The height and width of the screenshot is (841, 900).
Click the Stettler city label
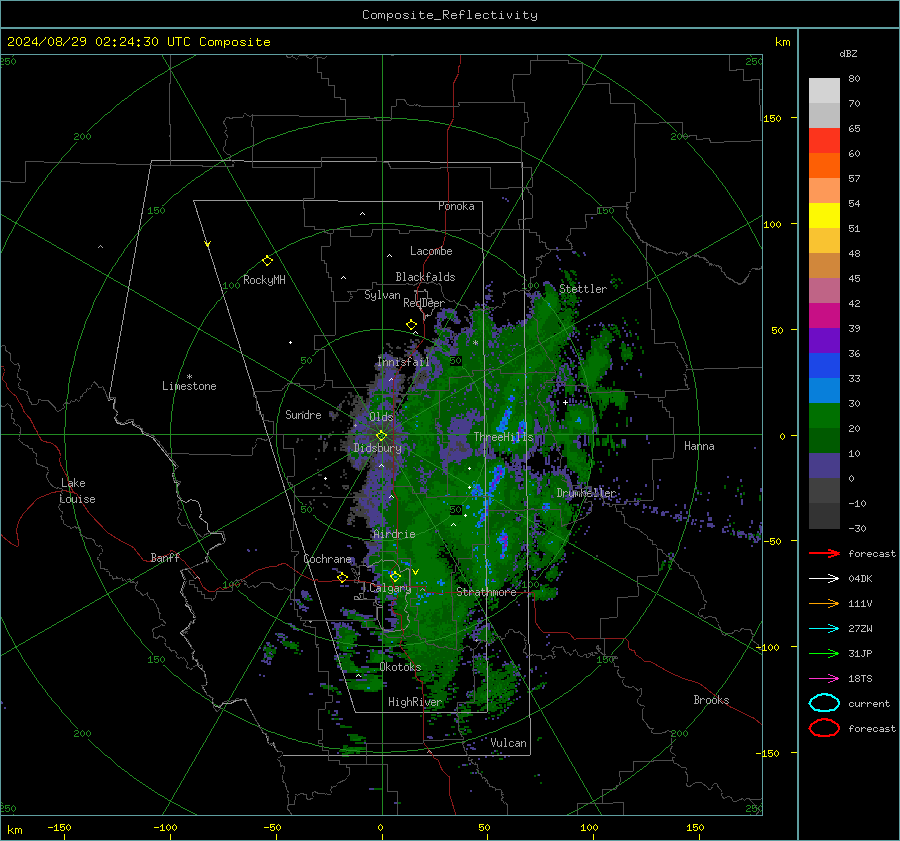tap(583, 289)
